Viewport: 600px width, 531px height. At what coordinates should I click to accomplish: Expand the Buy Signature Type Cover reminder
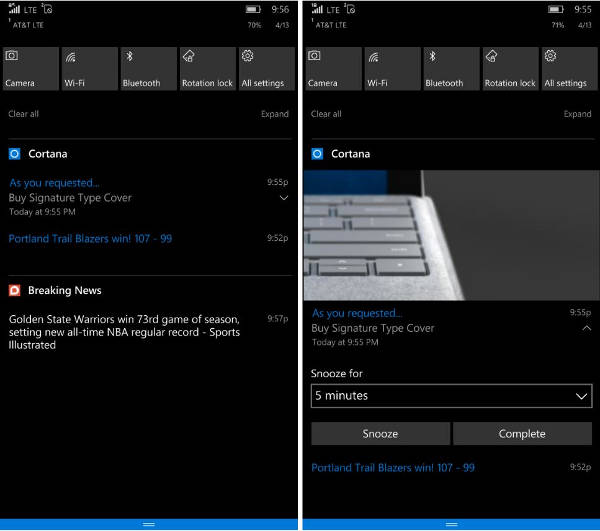point(284,198)
